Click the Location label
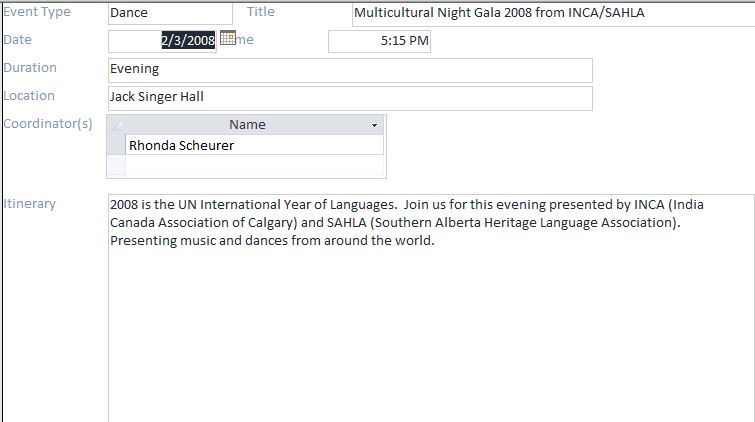This screenshot has width=755, height=422. pyautogui.click(x=29, y=96)
